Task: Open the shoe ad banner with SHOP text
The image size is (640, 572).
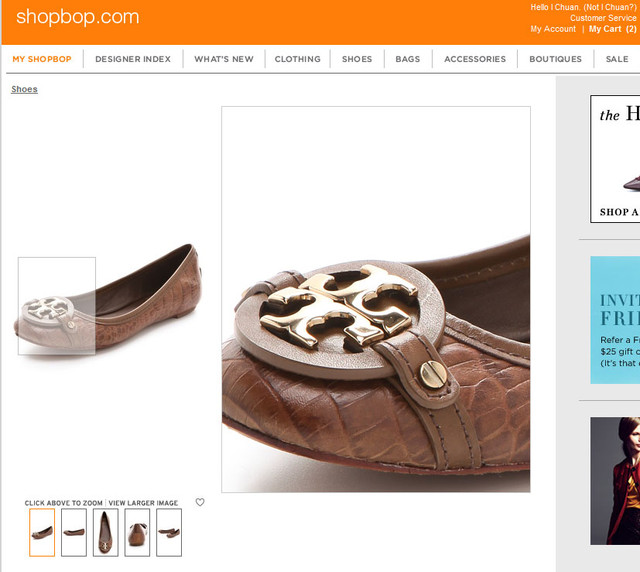Action: coord(615,159)
